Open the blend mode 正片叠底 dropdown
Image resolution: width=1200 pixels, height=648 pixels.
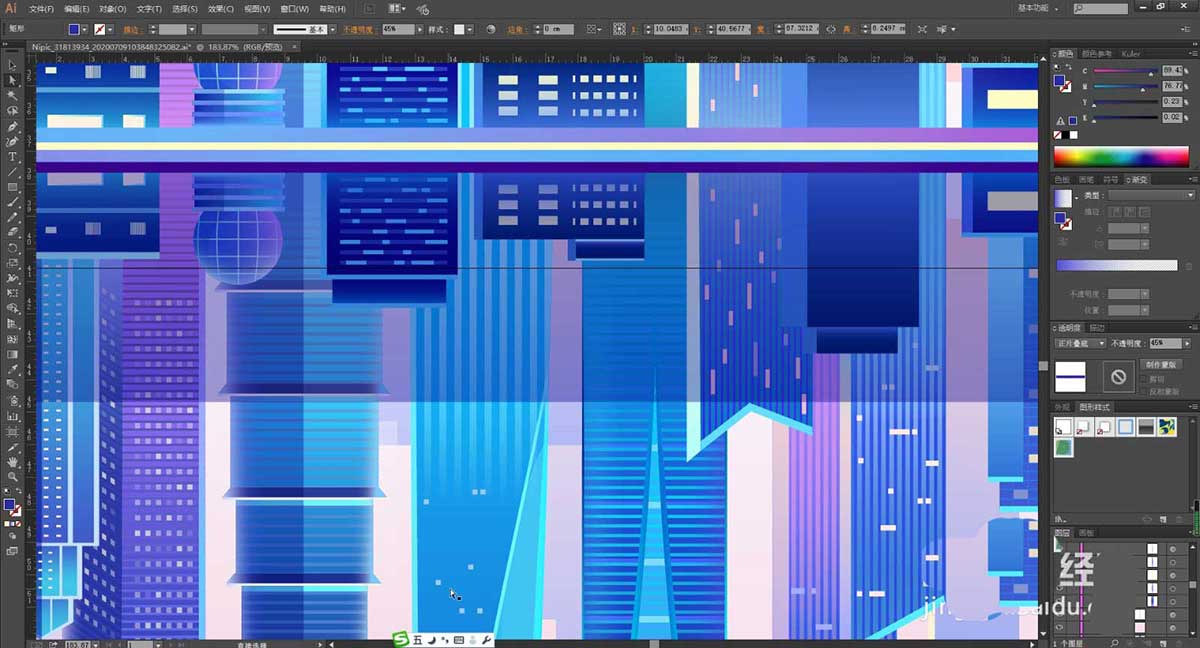(1081, 343)
